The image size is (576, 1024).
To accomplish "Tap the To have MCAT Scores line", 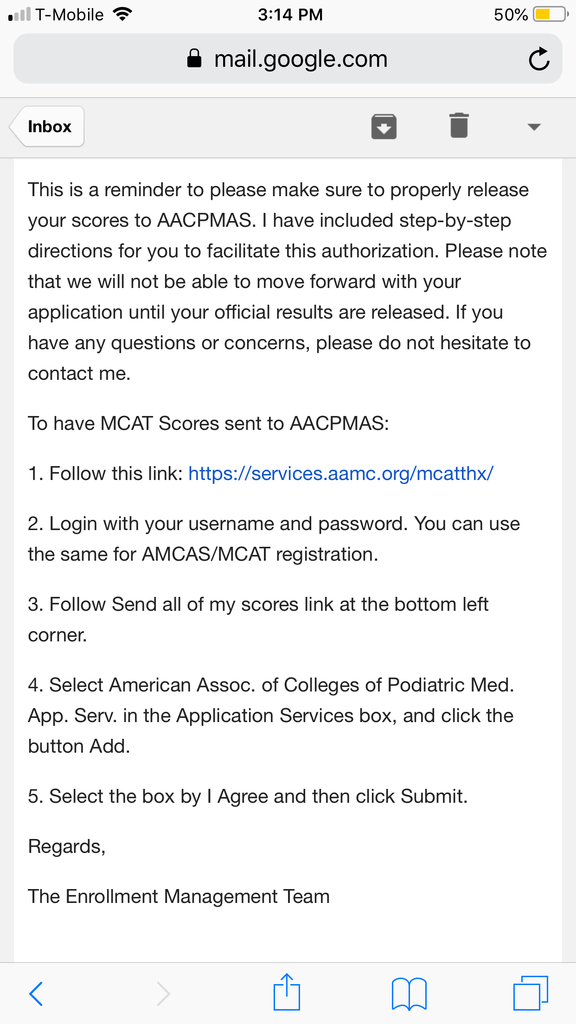I will tap(208, 423).
